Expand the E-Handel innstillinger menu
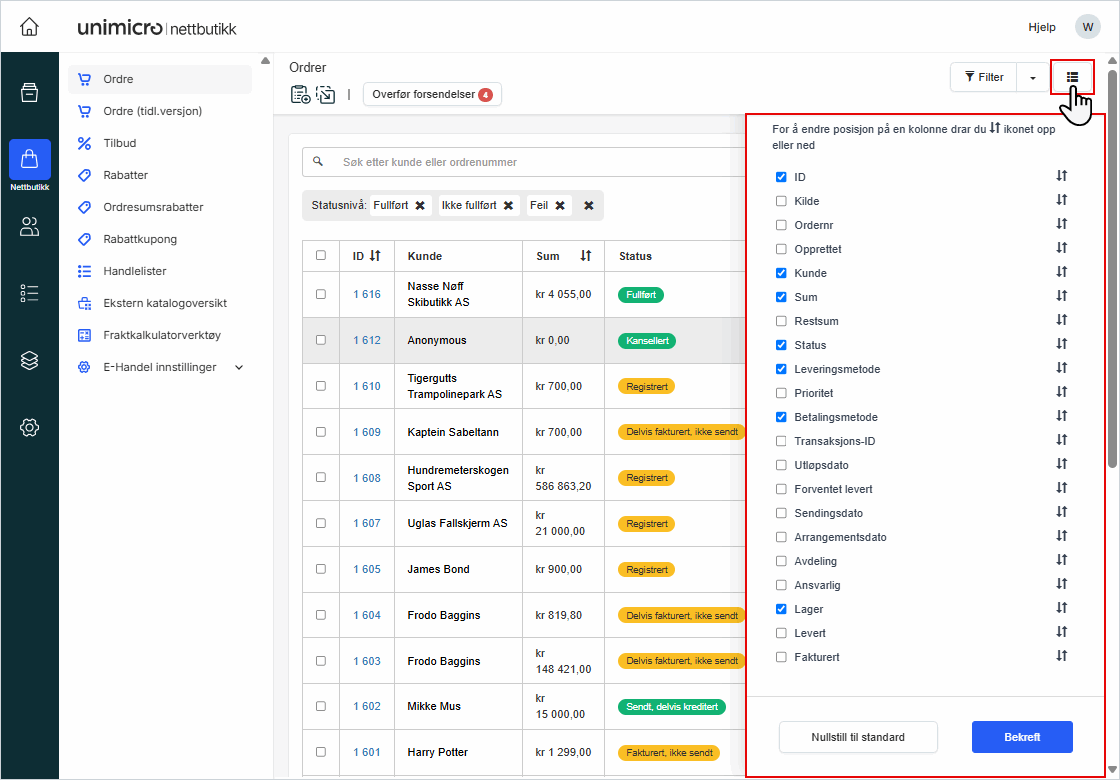 pyautogui.click(x=239, y=367)
